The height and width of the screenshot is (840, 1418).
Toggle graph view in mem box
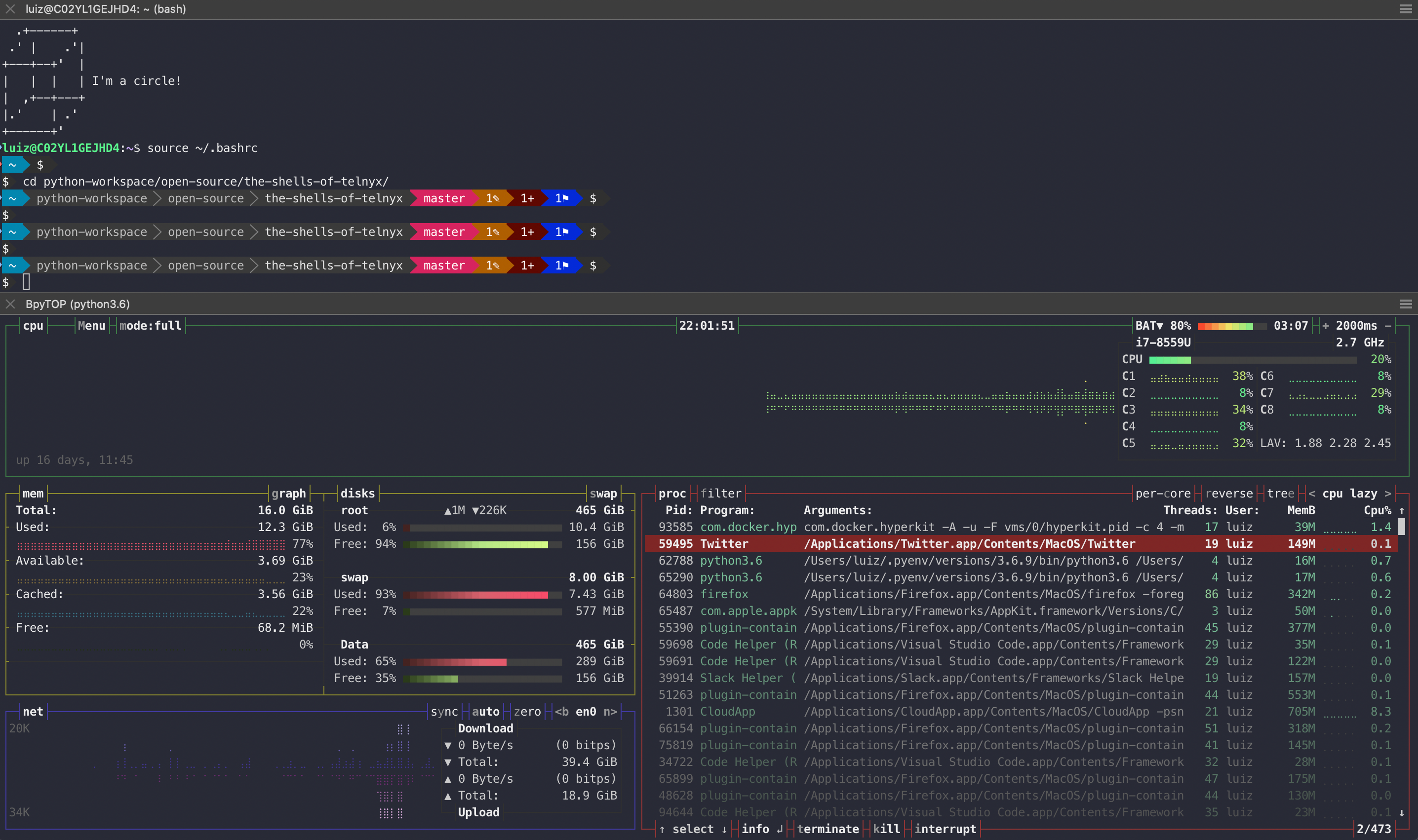[x=288, y=494]
